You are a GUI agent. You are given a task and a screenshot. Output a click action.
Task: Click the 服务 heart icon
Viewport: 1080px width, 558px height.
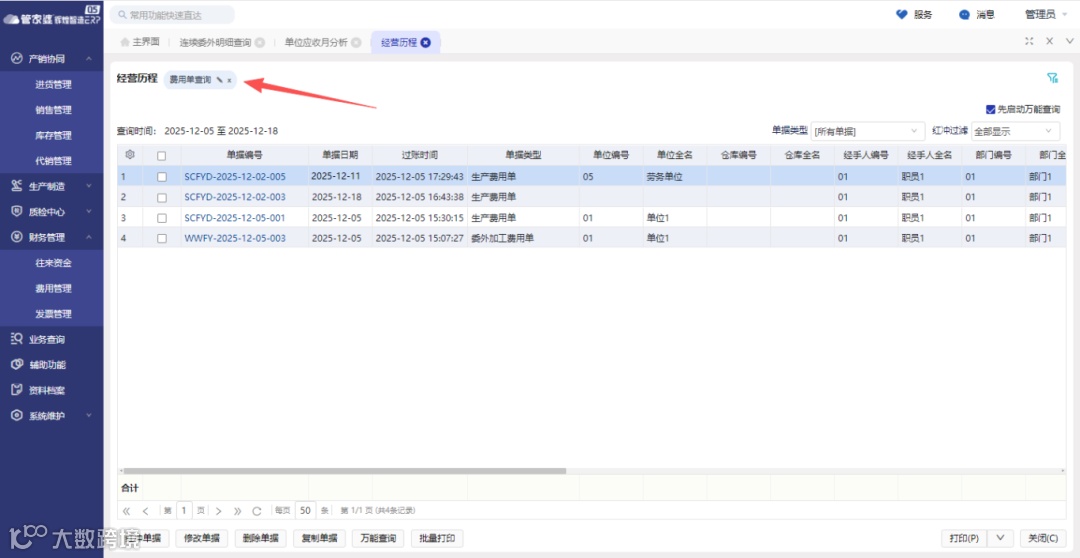[x=902, y=14]
